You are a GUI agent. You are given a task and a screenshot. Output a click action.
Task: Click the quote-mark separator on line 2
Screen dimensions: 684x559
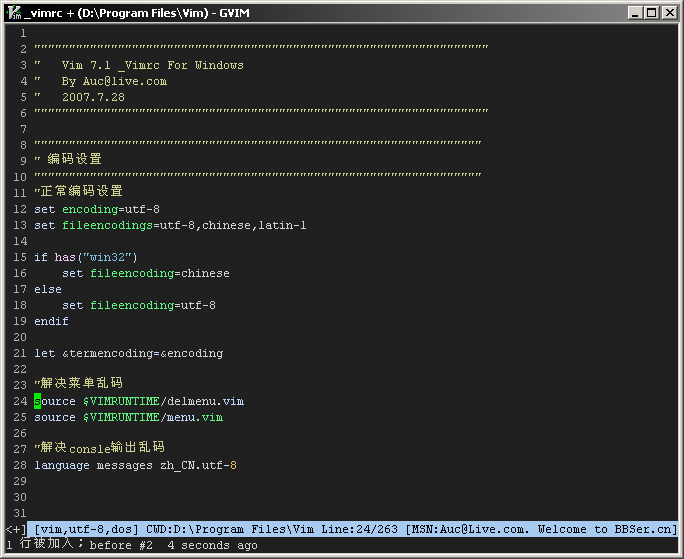261,46
